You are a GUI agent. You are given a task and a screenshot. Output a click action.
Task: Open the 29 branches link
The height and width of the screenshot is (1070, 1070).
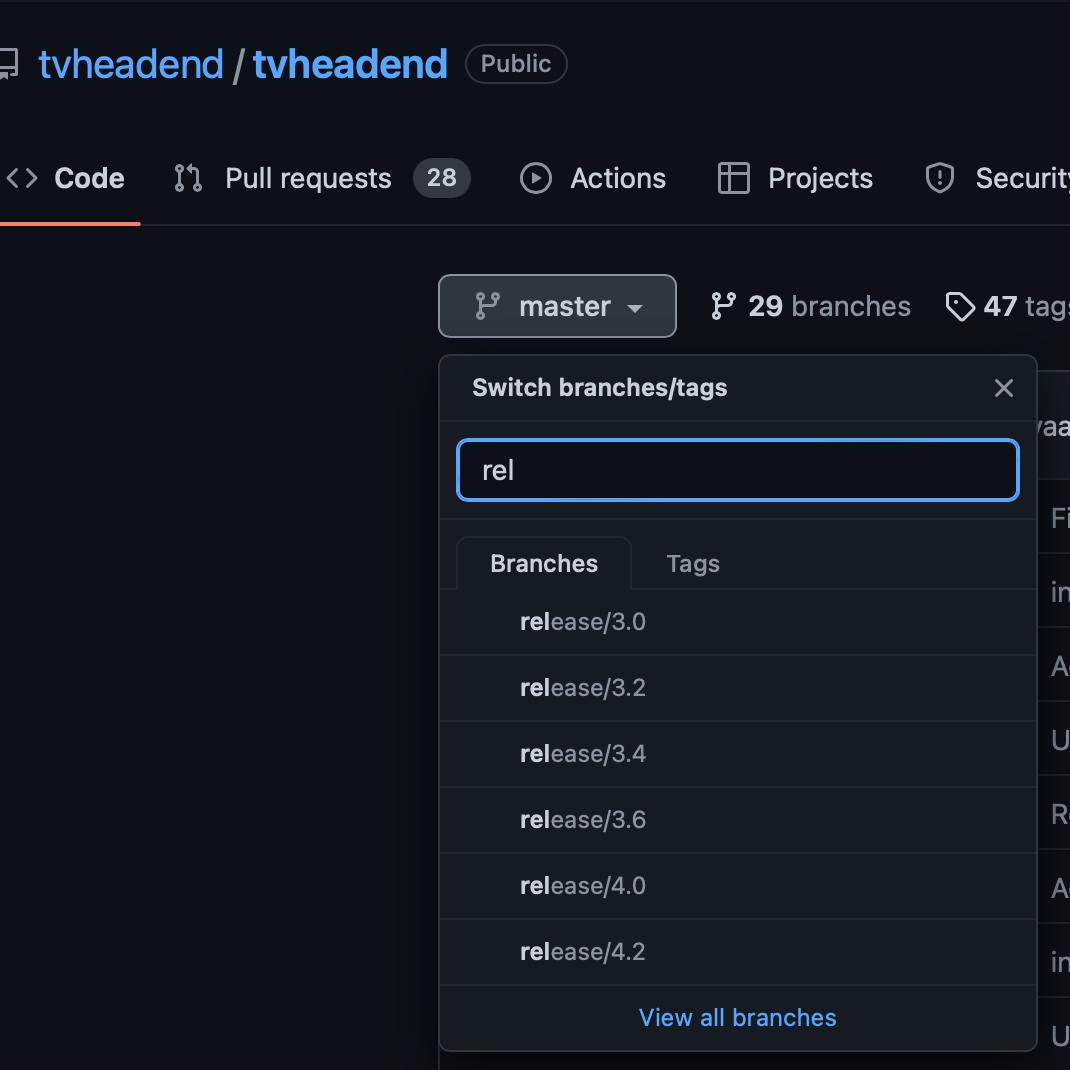coord(810,306)
